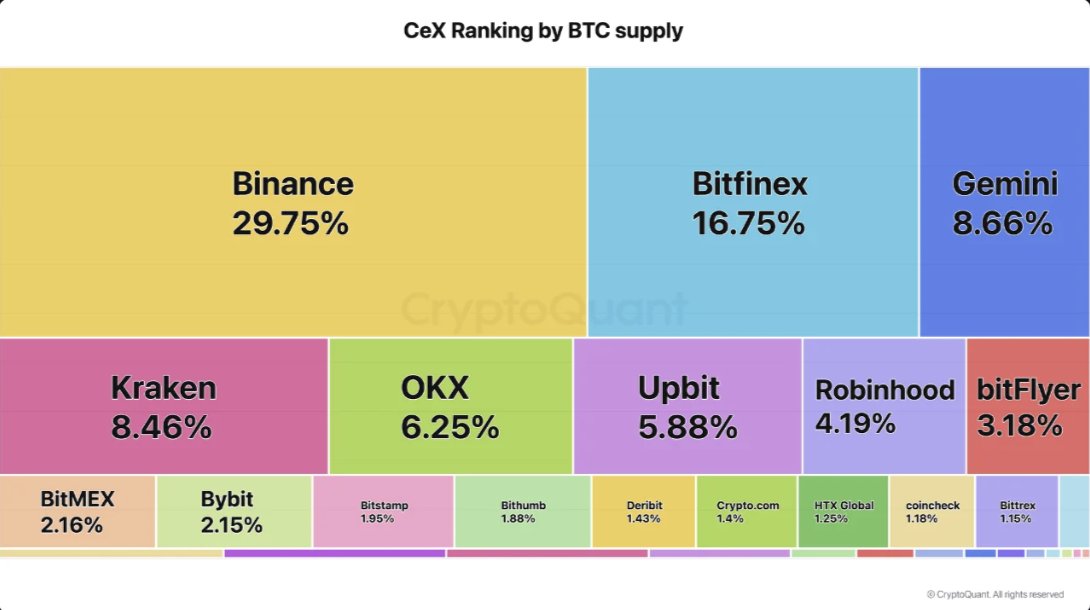Select the Bybit 2.15% tile
Image resolution: width=1090 pixels, height=610 pixels.
tap(234, 511)
